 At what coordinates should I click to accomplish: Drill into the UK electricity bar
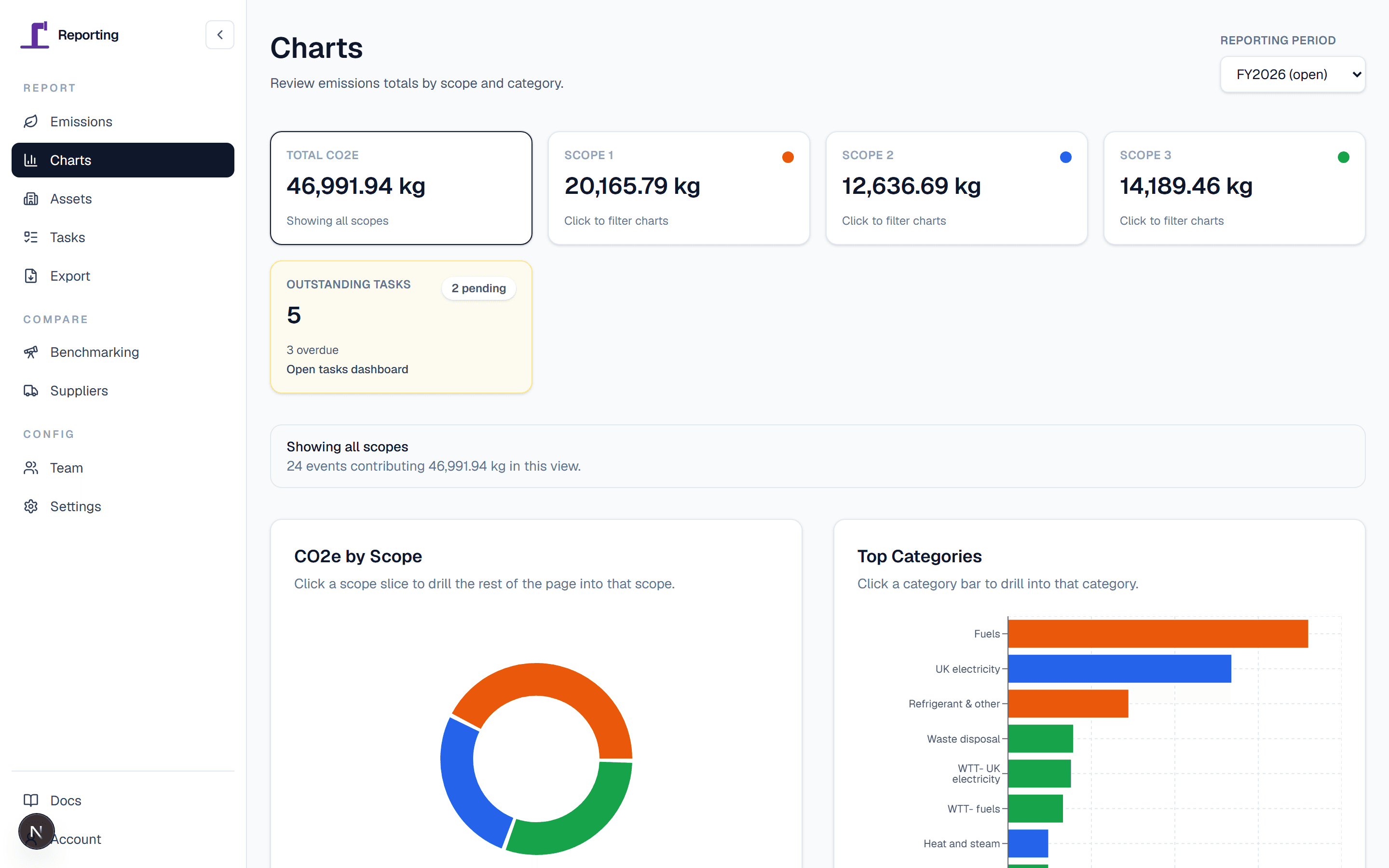point(1119,669)
